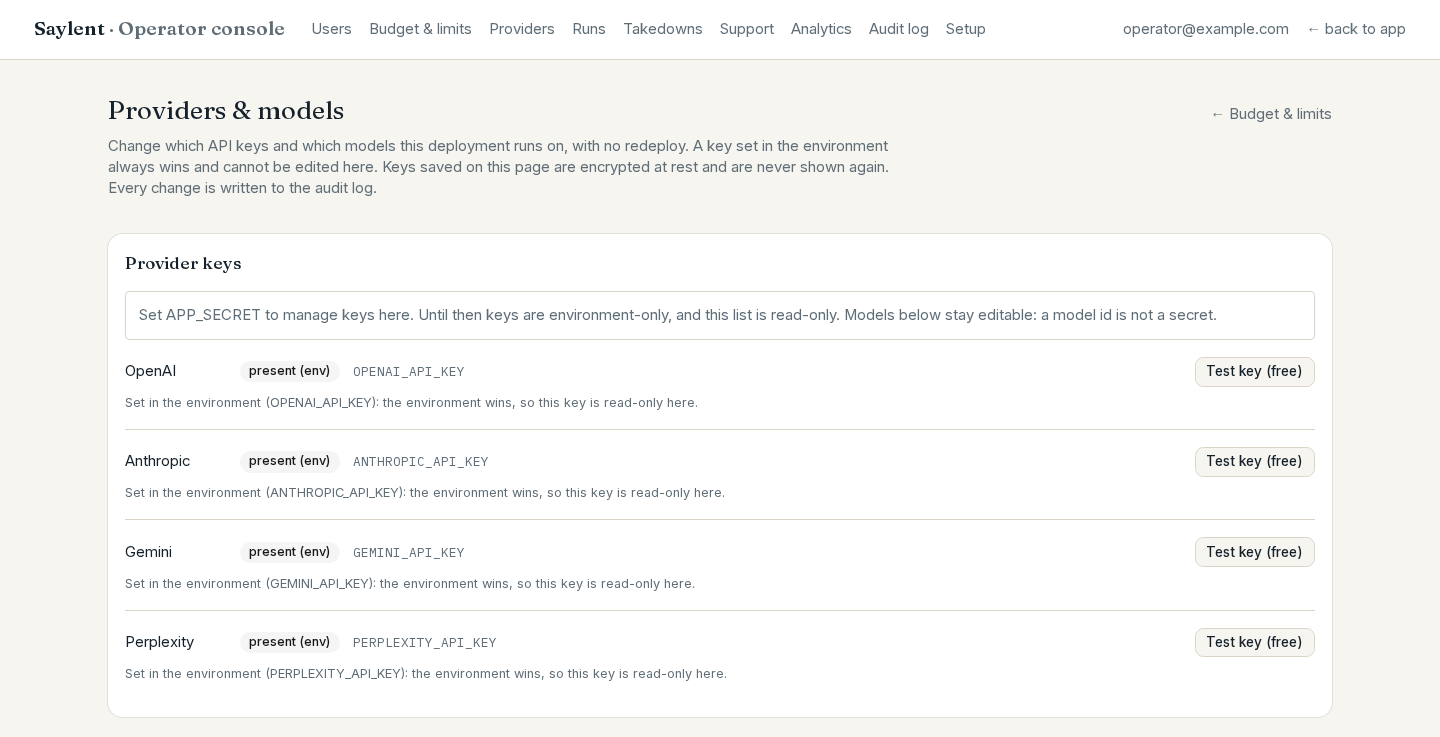1440x737 pixels.
Task: Open the Runs section
Action: coord(589,29)
